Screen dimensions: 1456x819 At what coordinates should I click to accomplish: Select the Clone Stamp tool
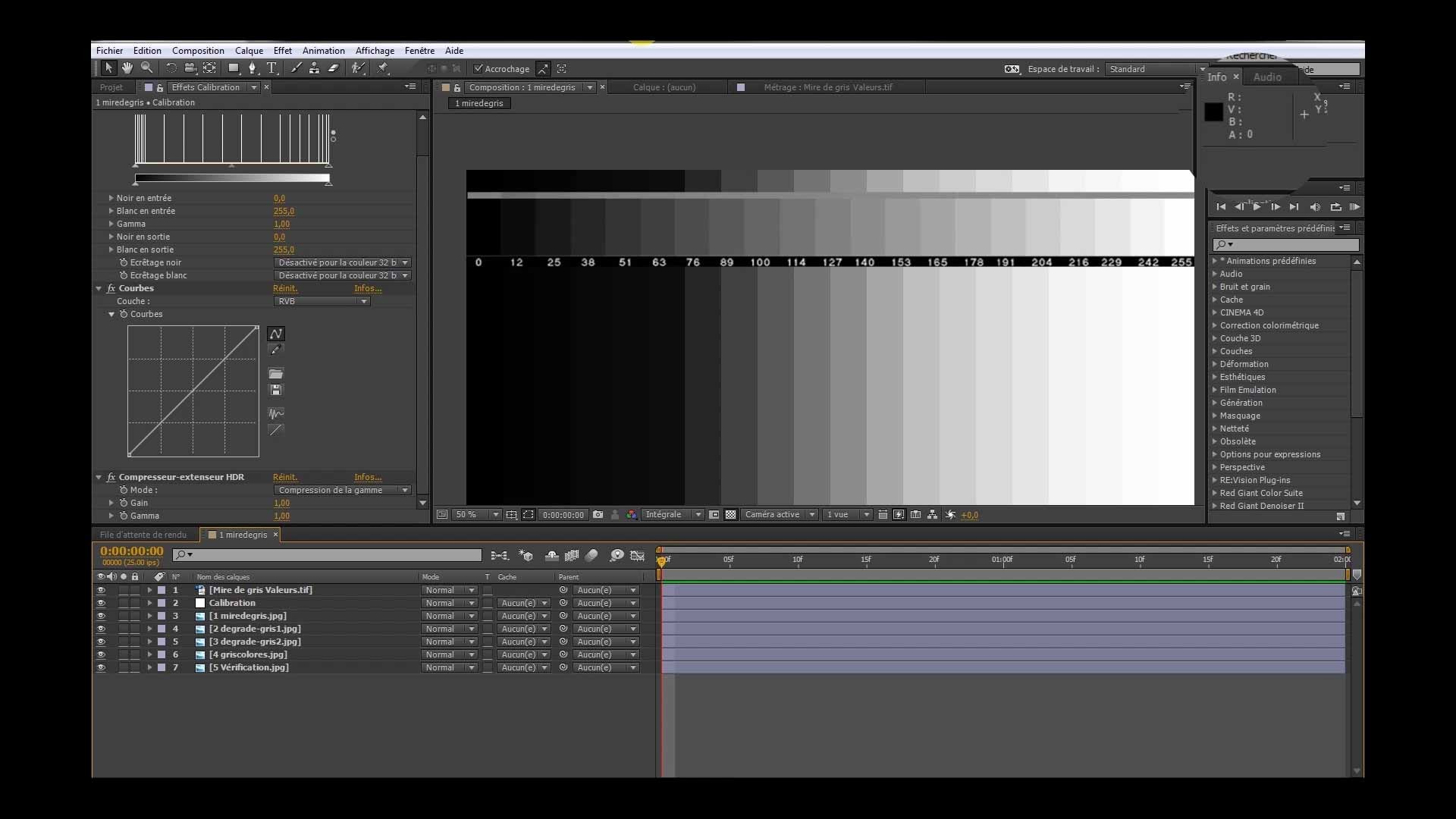click(x=314, y=68)
